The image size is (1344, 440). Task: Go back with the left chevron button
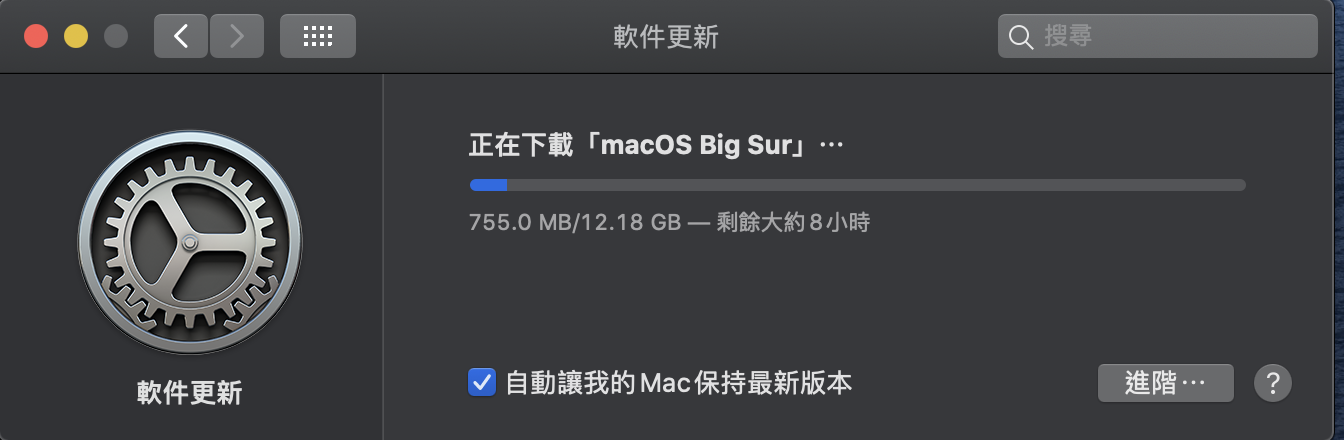[x=181, y=37]
